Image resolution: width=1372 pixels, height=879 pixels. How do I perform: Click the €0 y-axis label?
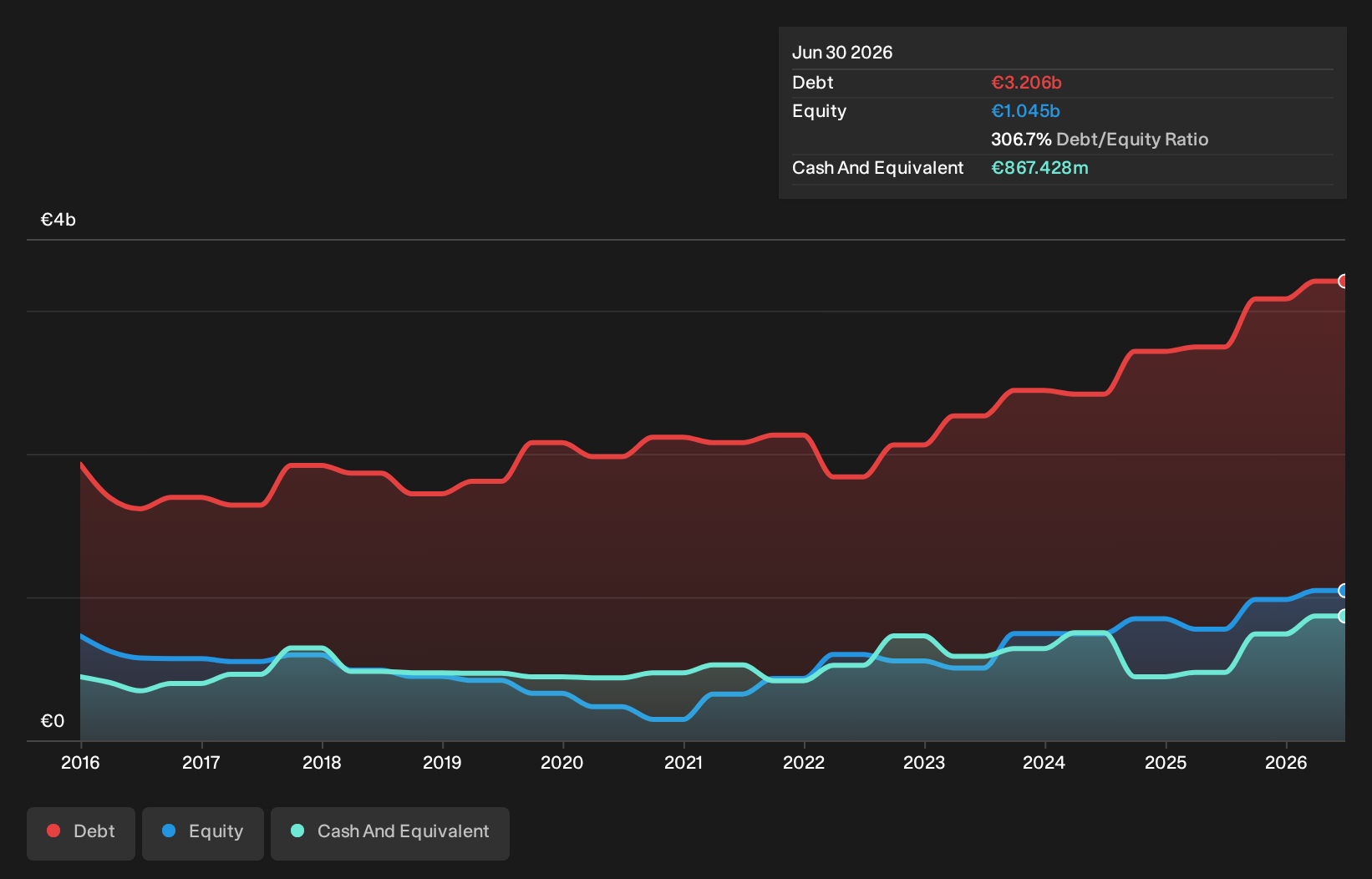(x=53, y=721)
